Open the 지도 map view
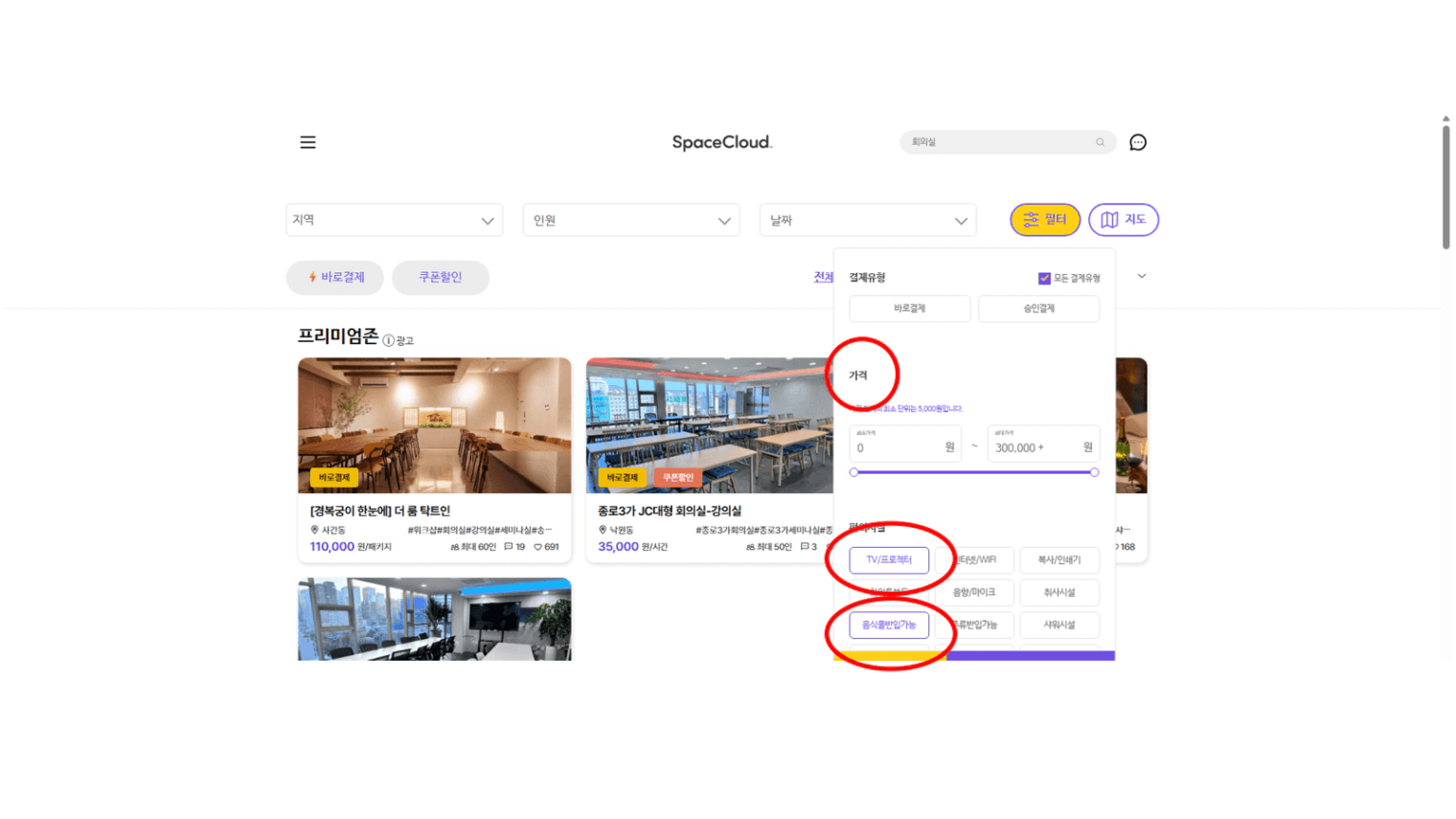Viewport: 1456px width, 819px height. click(1123, 220)
